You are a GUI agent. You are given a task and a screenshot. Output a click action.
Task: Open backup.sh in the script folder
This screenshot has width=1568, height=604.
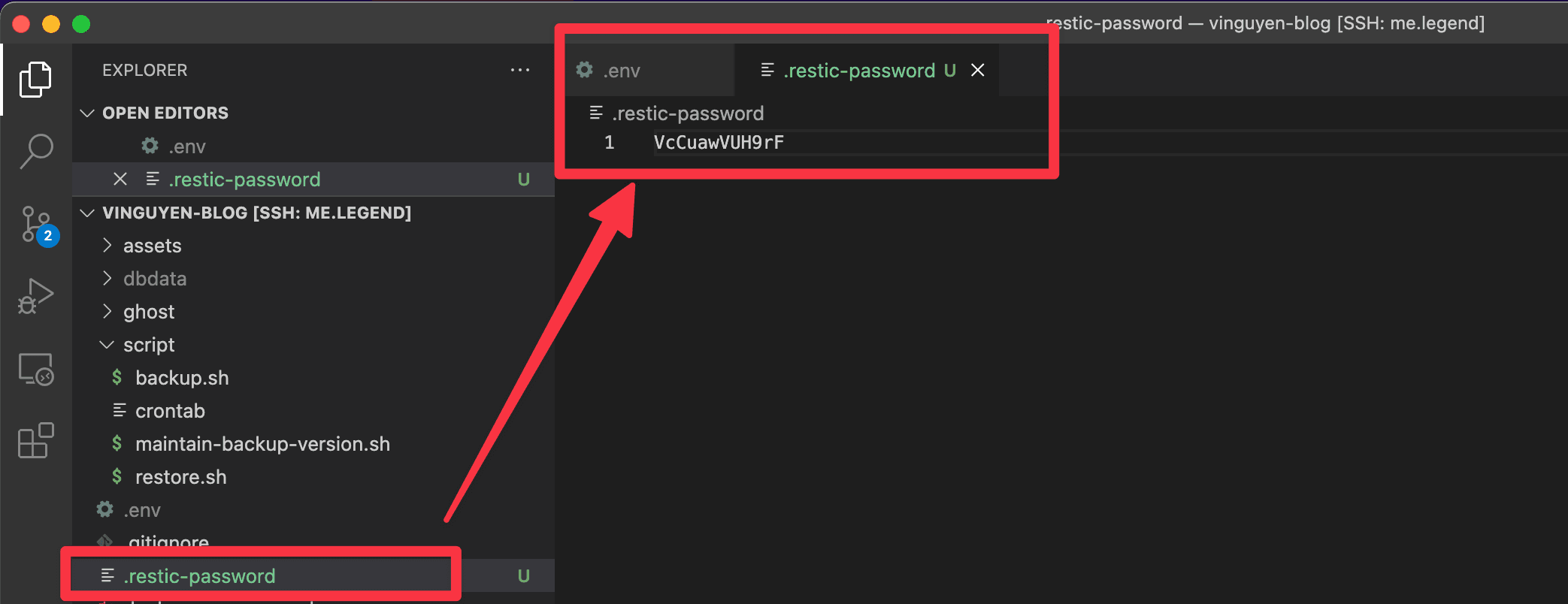(x=182, y=378)
